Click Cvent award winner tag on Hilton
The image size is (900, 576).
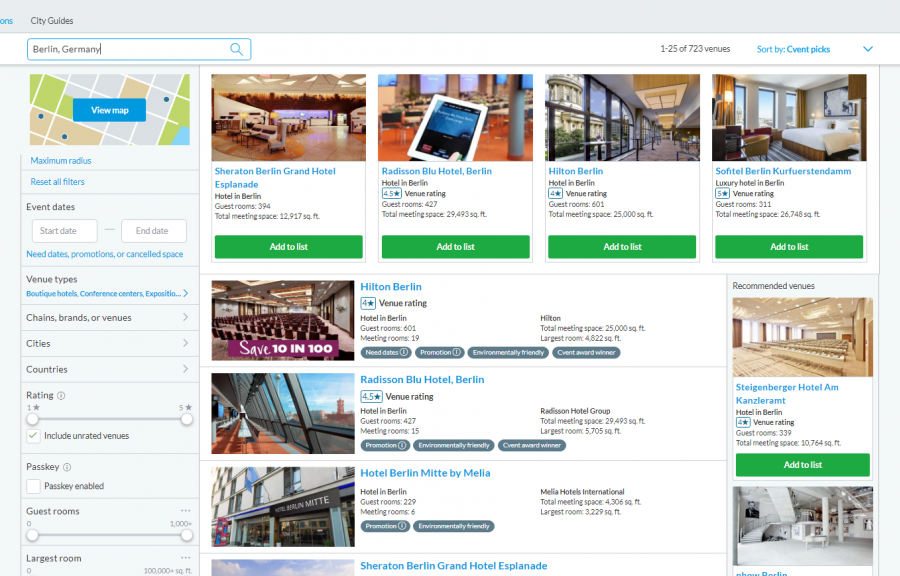point(586,352)
